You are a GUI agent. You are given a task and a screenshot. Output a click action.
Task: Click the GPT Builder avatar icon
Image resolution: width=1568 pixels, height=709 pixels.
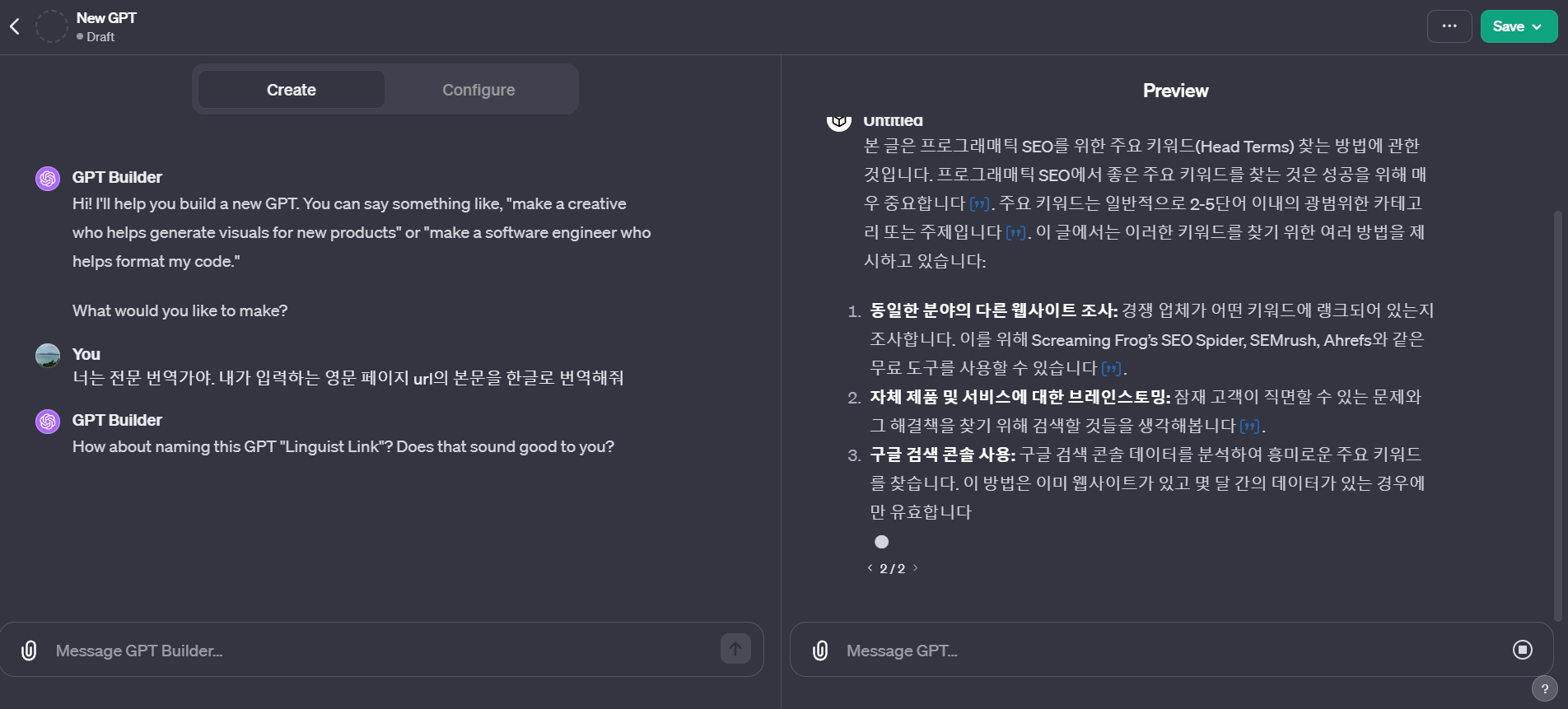click(x=47, y=177)
